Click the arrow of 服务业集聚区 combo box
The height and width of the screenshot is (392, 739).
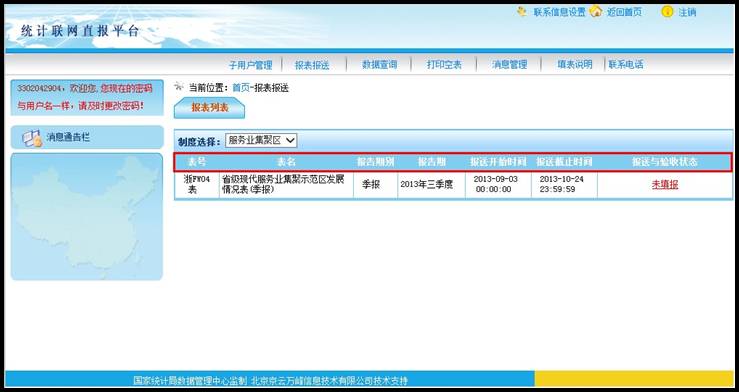pos(290,140)
